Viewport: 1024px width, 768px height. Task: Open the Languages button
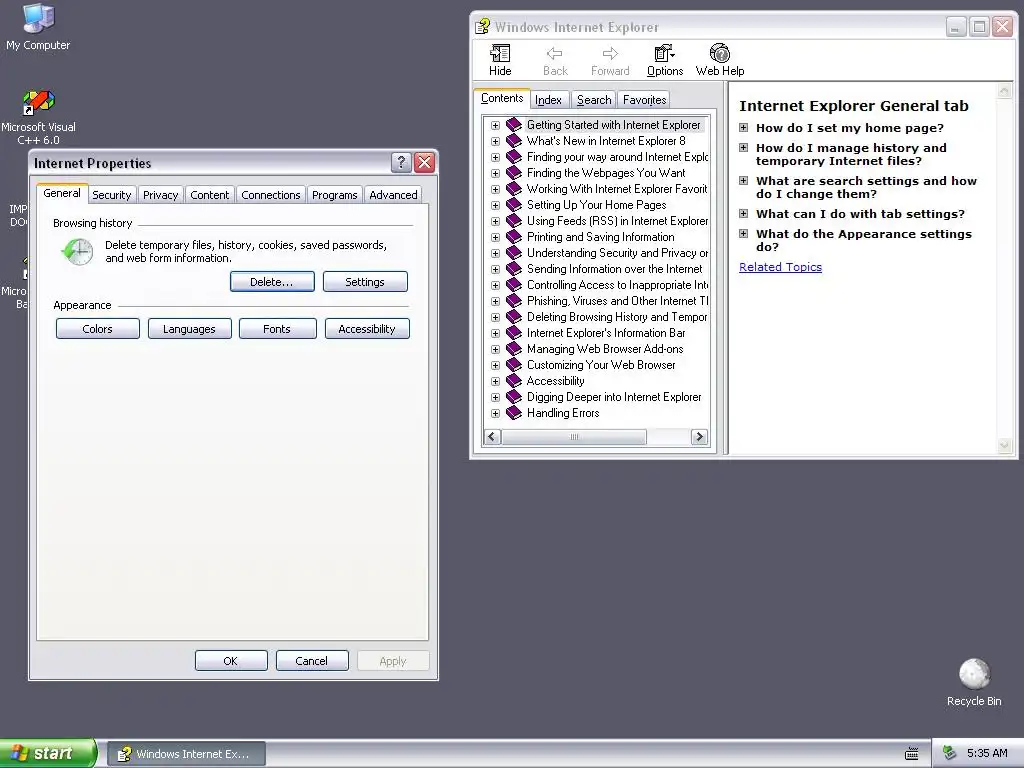click(x=189, y=328)
